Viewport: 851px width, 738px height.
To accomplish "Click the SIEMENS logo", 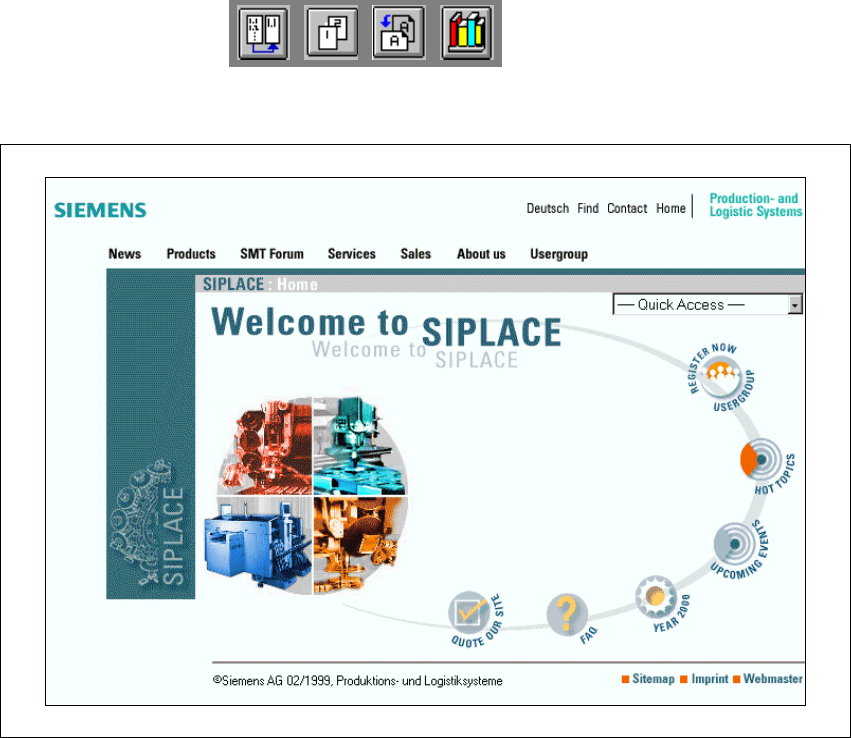I will pyautogui.click(x=100, y=210).
